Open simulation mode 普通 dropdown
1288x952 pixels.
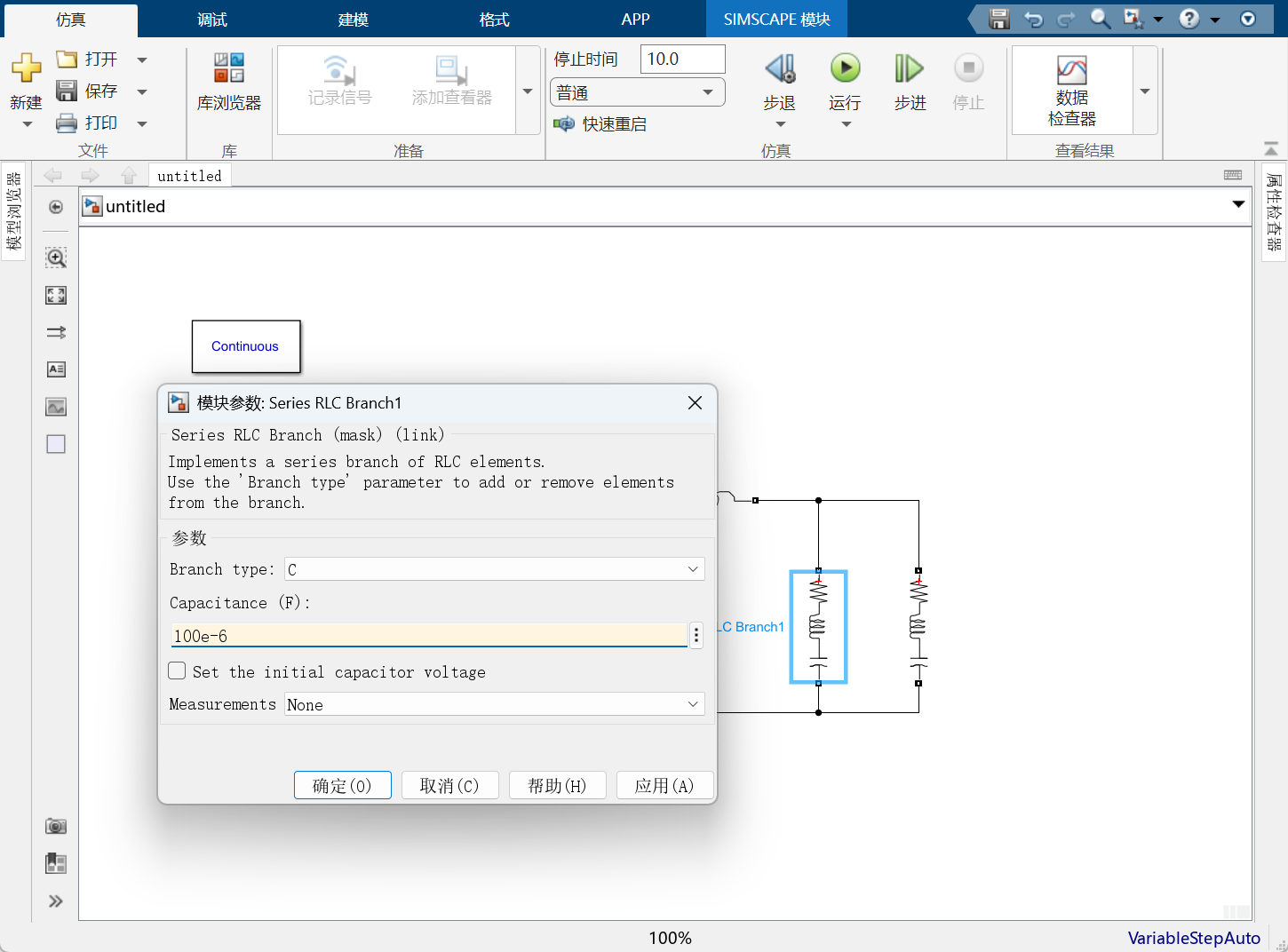coord(638,92)
